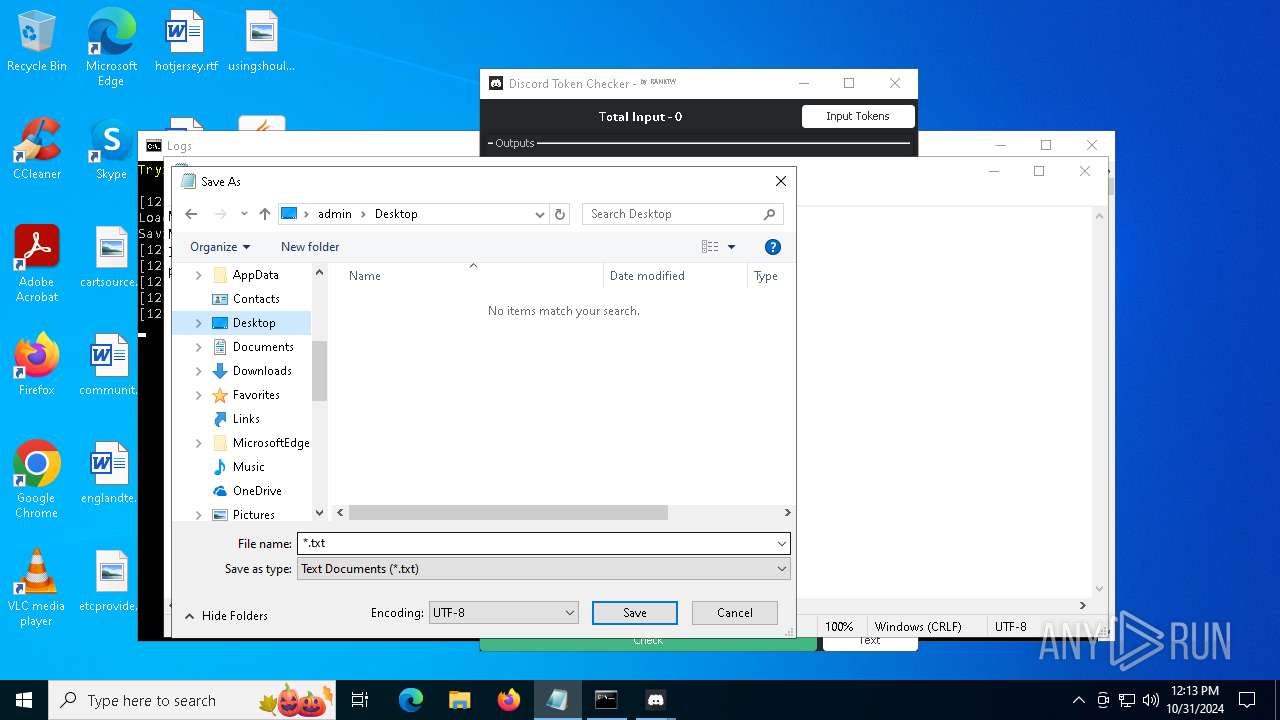Create a New folder

coord(310,247)
